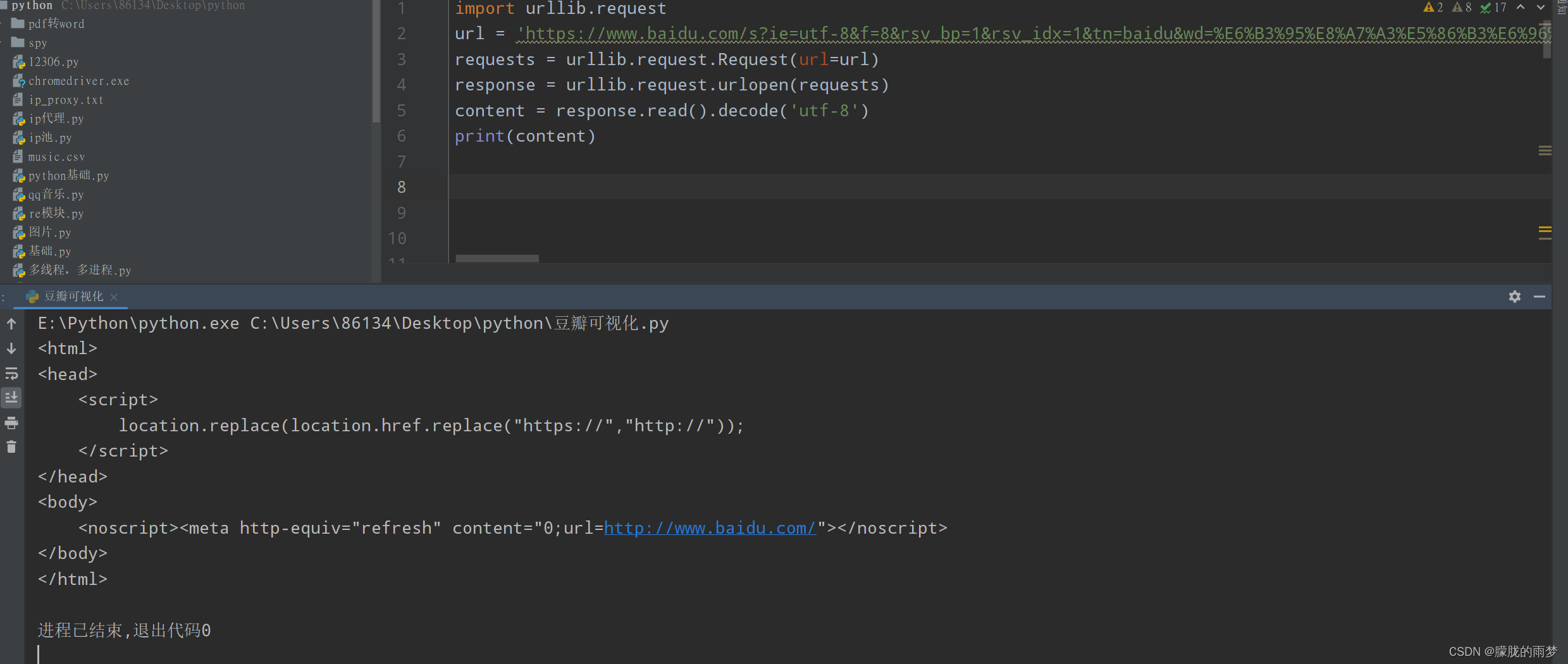This screenshot has width=1568, height=664.
Task: Click line number 8 in gutter
Action: pyautogui.click(x=402, y=187)
